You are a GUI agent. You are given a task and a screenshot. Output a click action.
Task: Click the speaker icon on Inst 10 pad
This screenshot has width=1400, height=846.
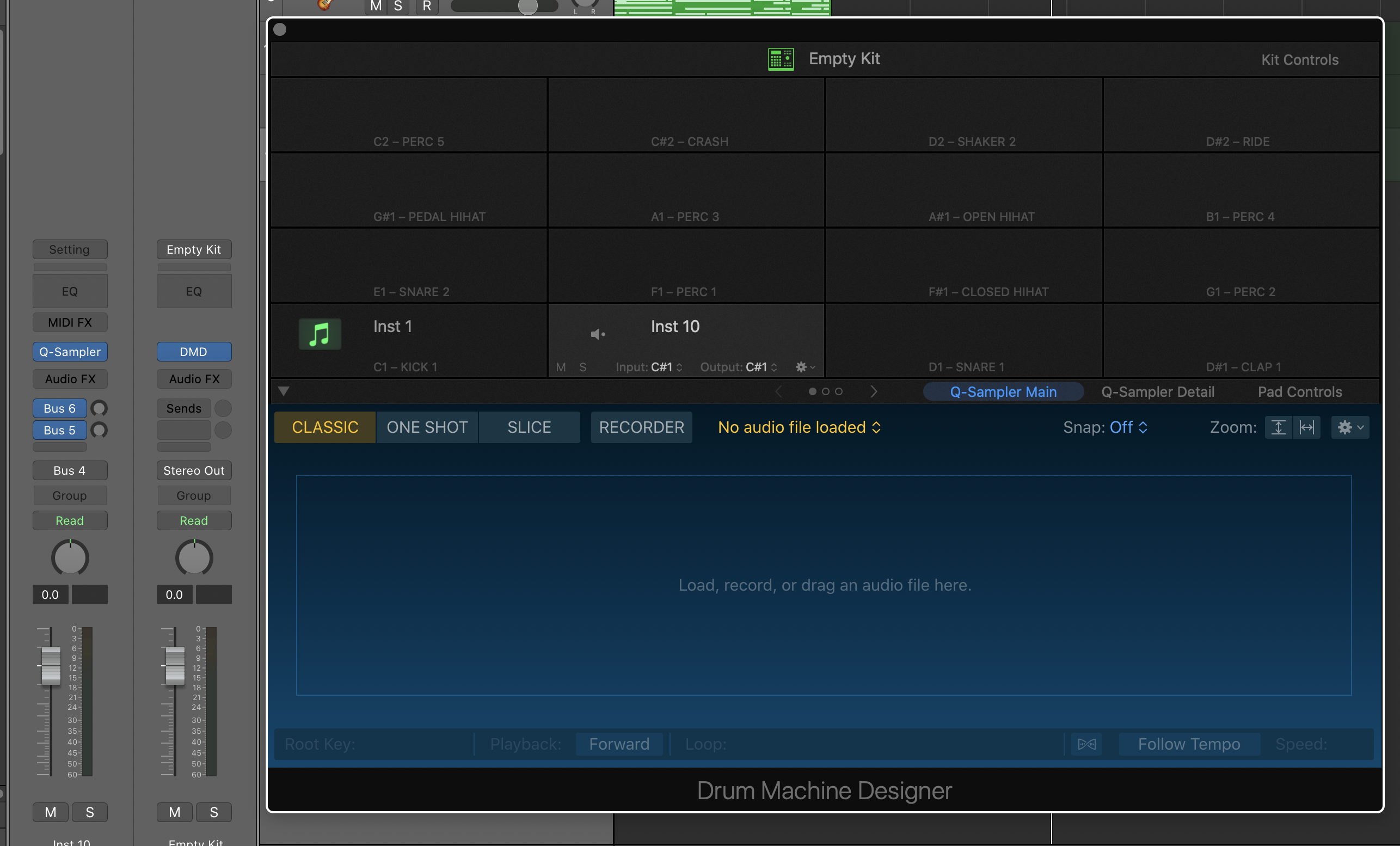[598, 334]
